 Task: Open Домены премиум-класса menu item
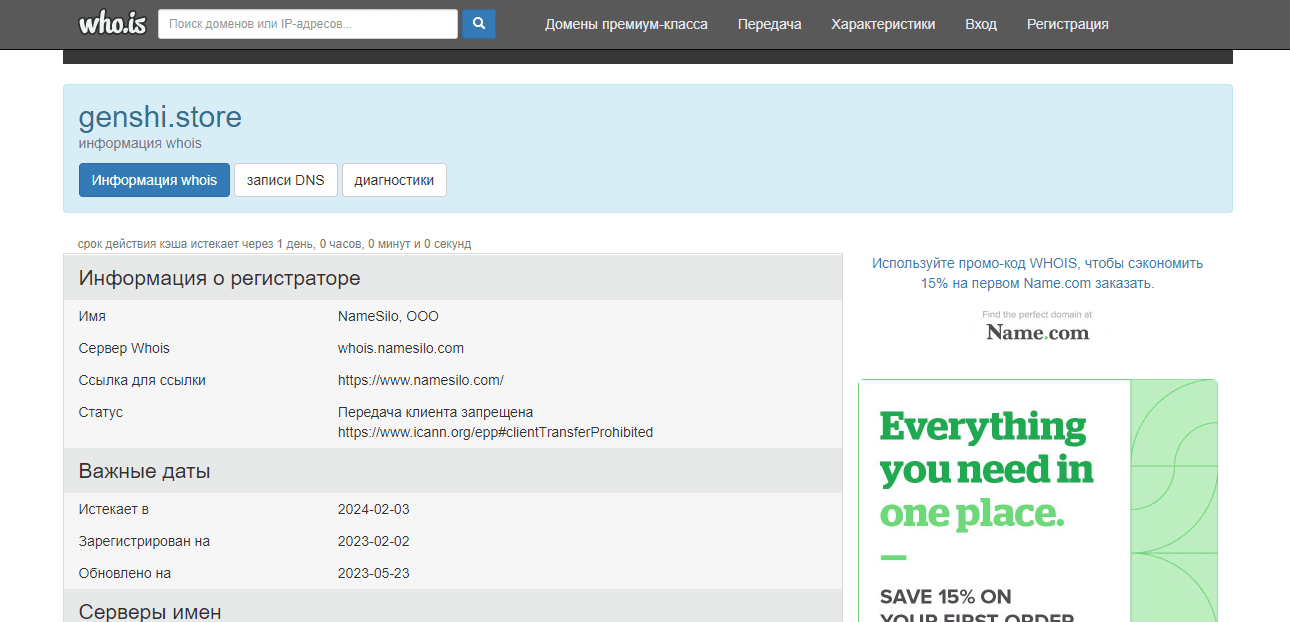point(626,24)
